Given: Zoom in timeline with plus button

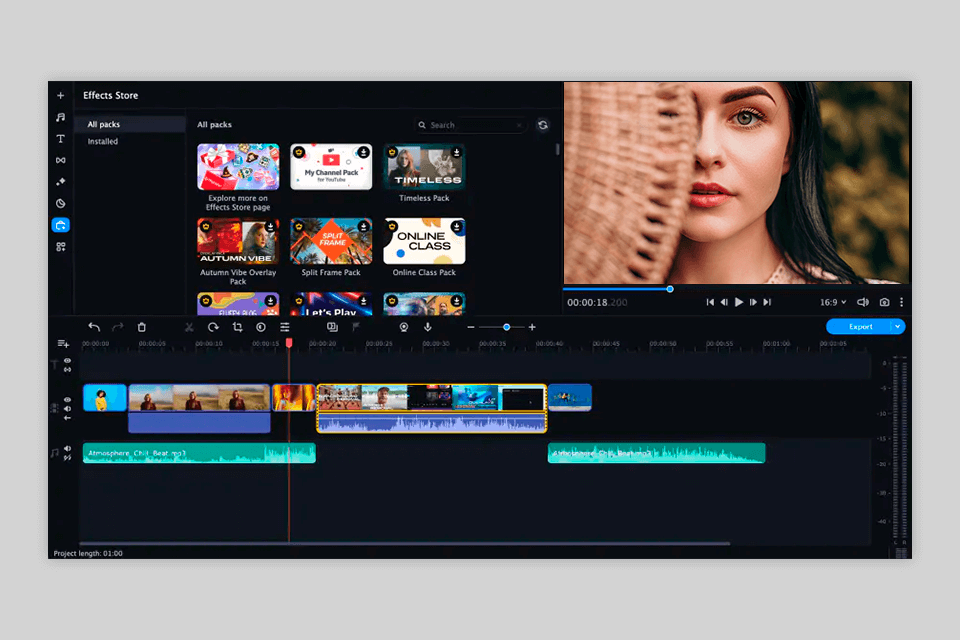Looking at the screenshot, I should (532, 327).
